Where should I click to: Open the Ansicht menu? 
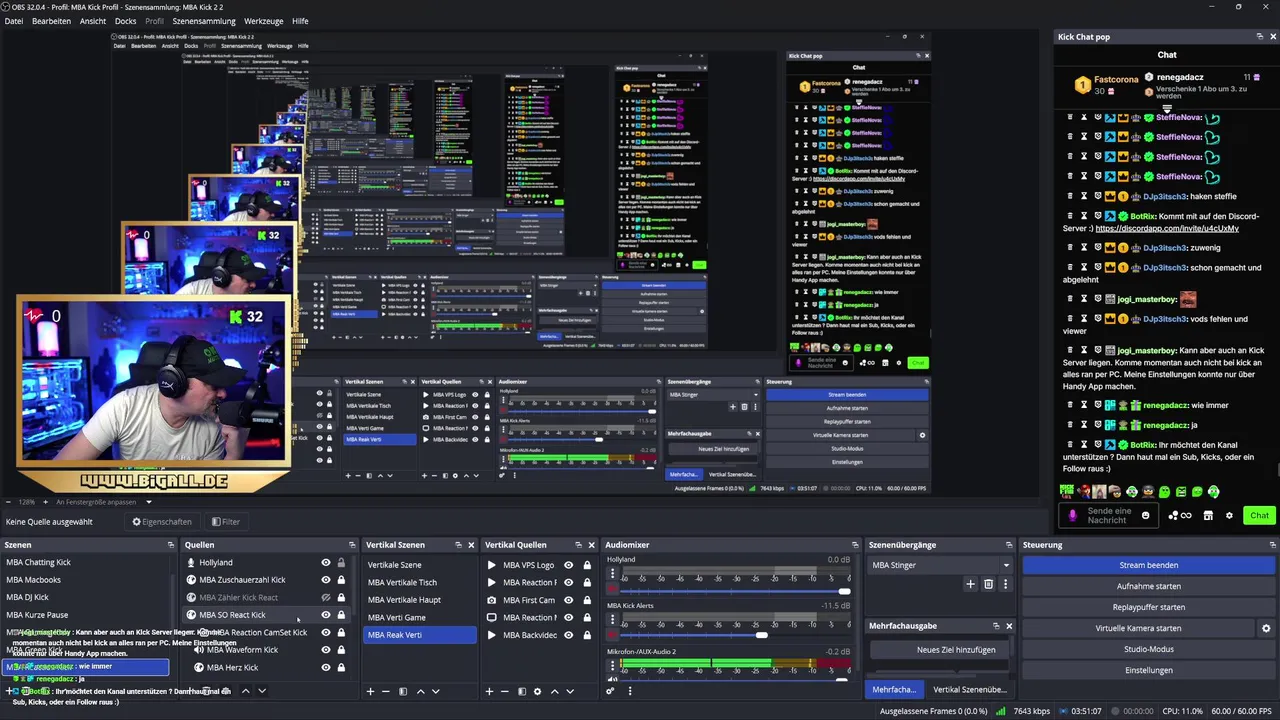click(93, 21)
